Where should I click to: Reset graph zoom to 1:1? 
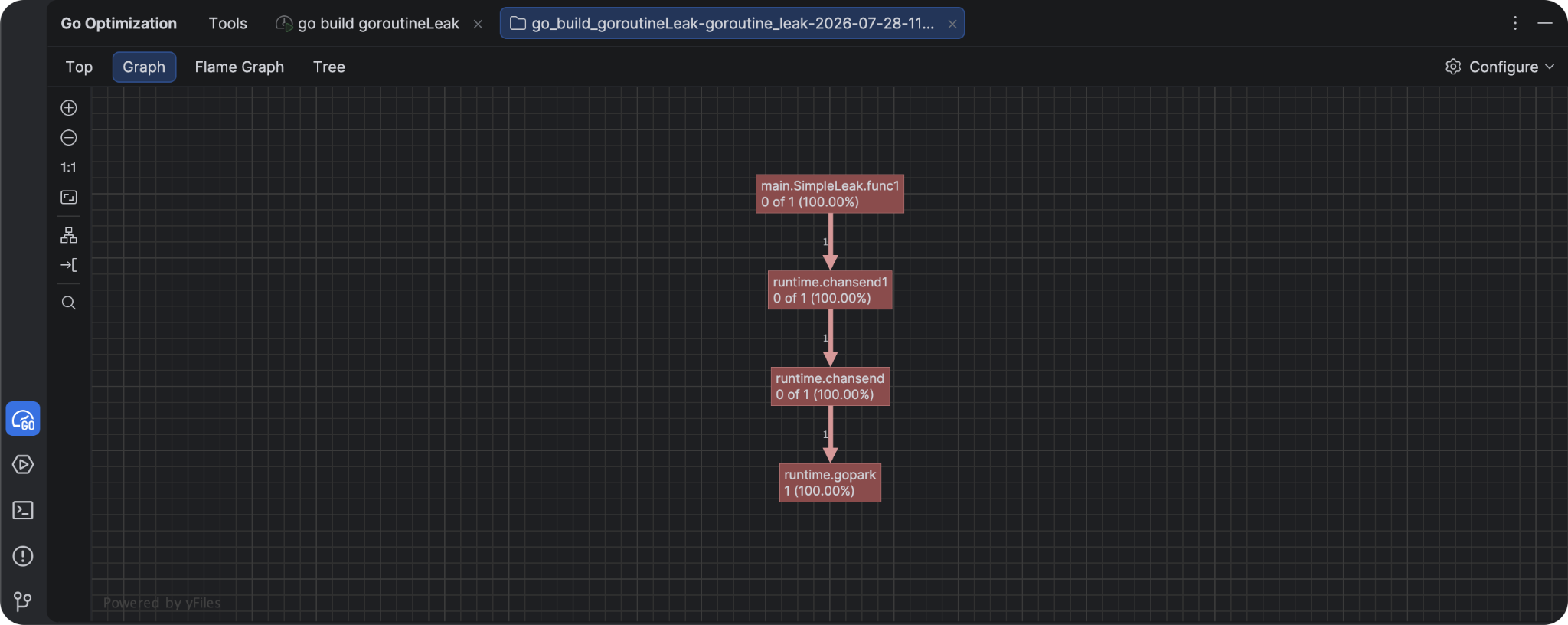pos(69,168)
